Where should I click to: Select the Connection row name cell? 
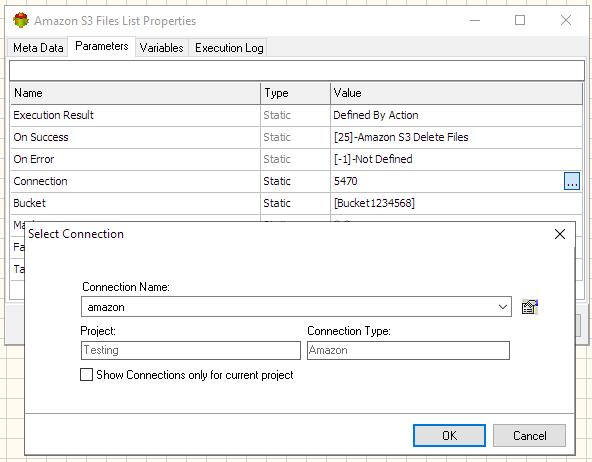point(135,181)
